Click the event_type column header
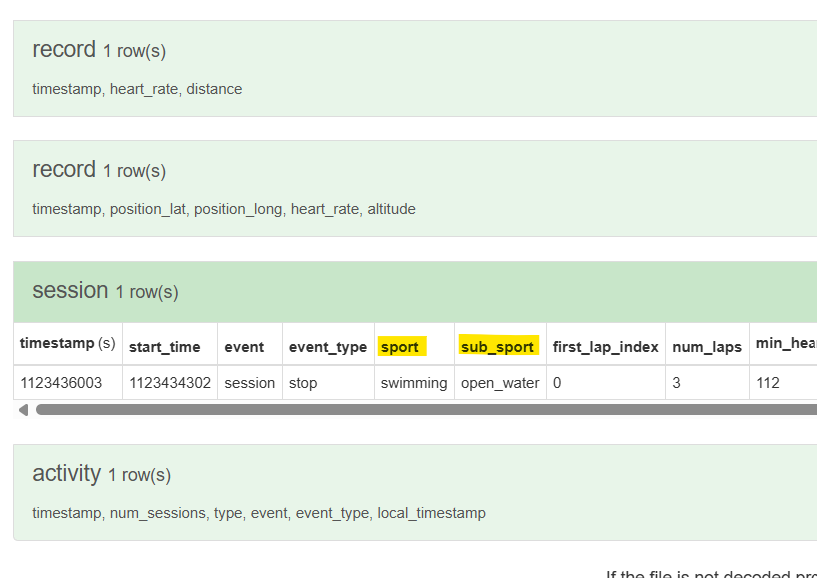 click(x=328, y=347)
